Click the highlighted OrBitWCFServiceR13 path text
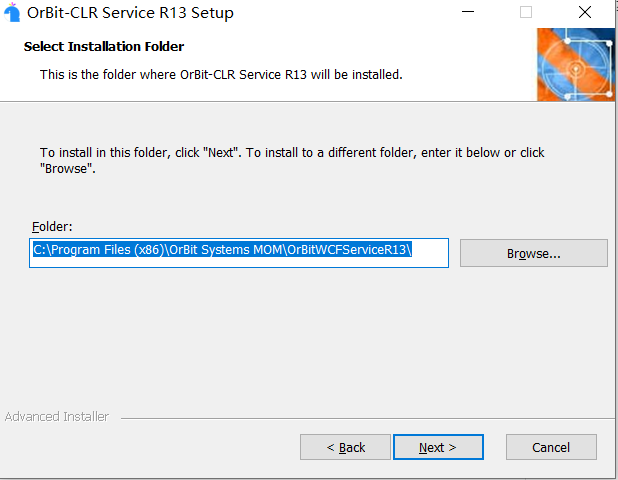The image size is (618, 480). (349, 249)
